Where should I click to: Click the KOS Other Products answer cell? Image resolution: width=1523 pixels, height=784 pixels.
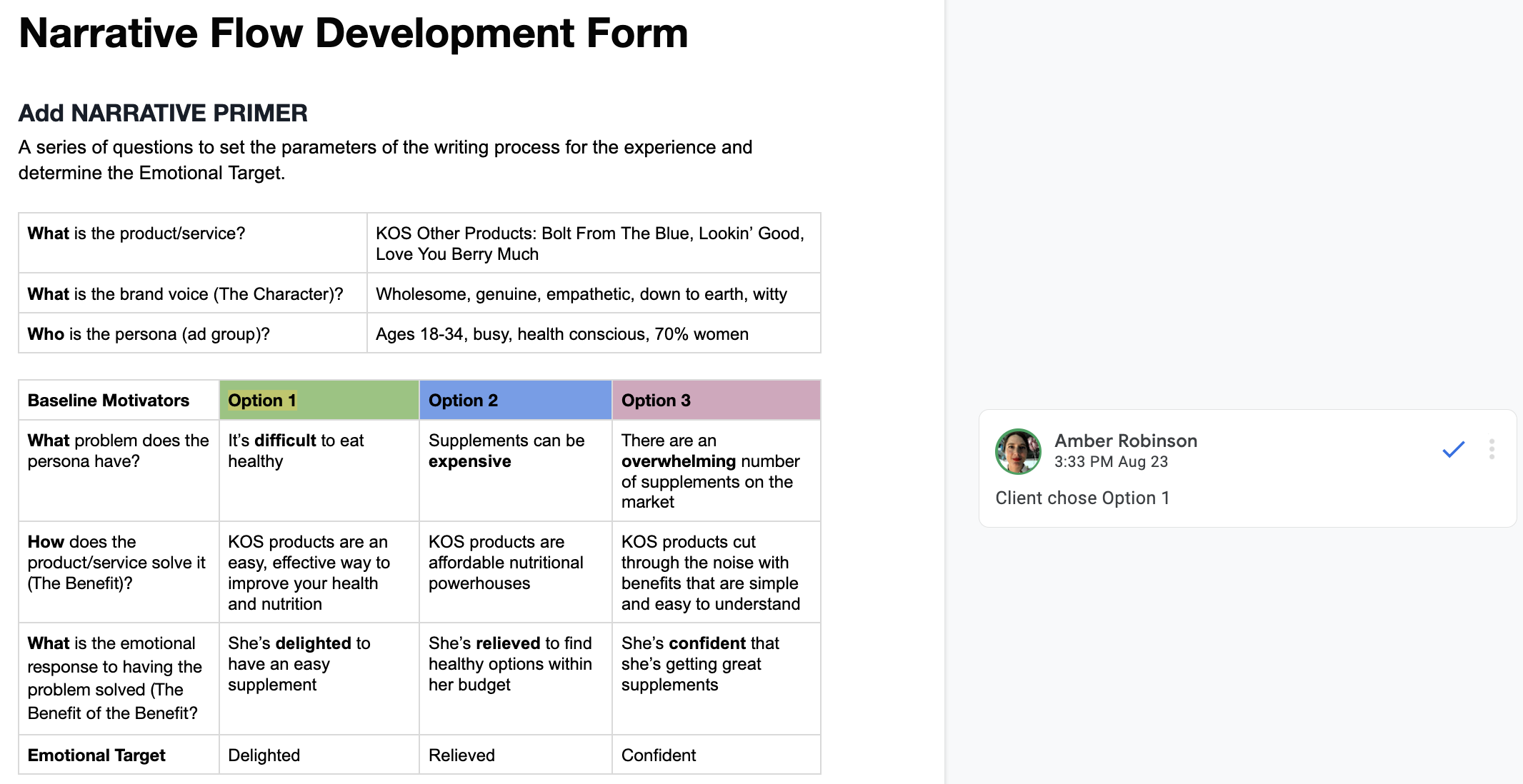tap(594, 243)
